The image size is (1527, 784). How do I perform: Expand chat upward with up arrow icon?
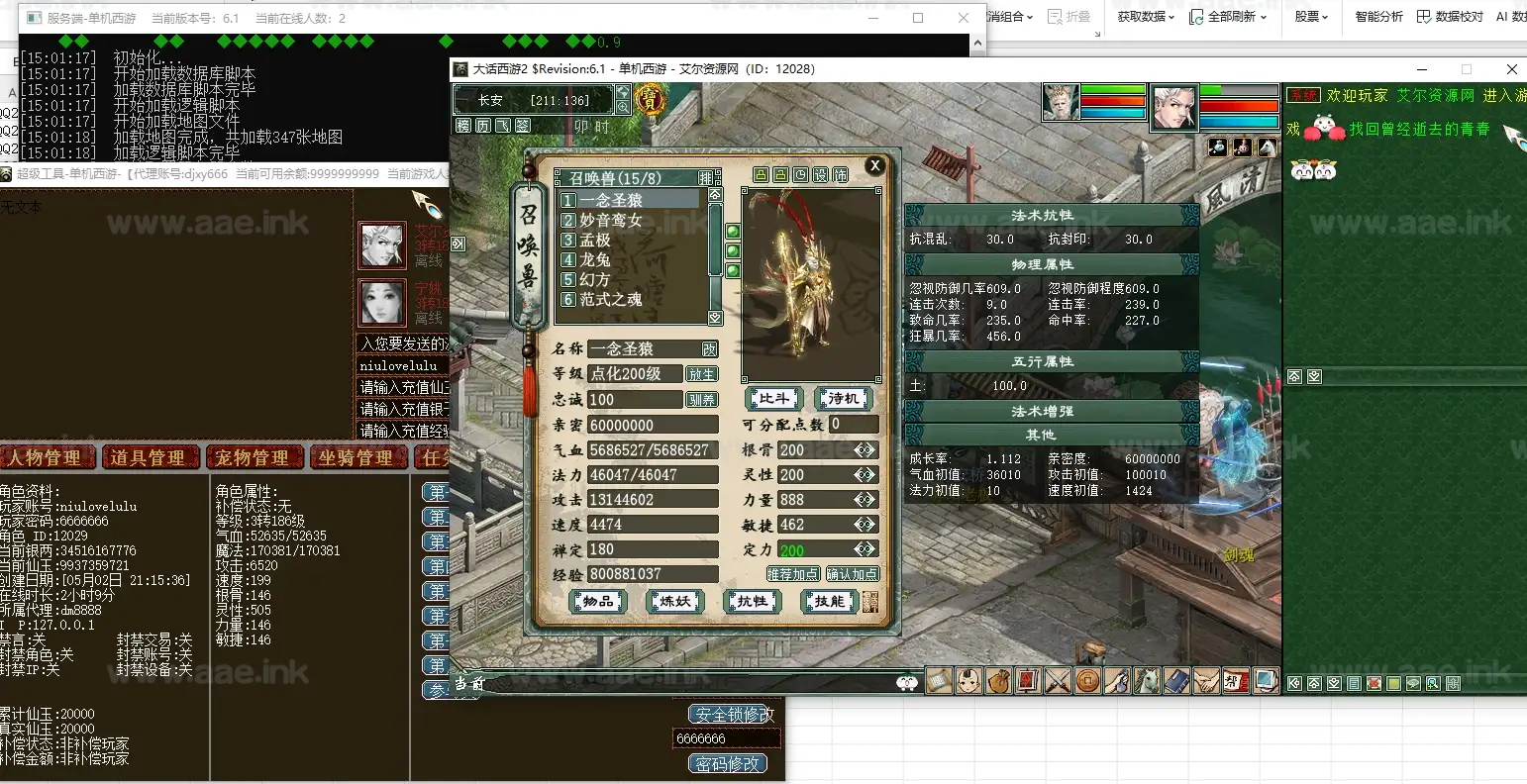click(1314, 683)
